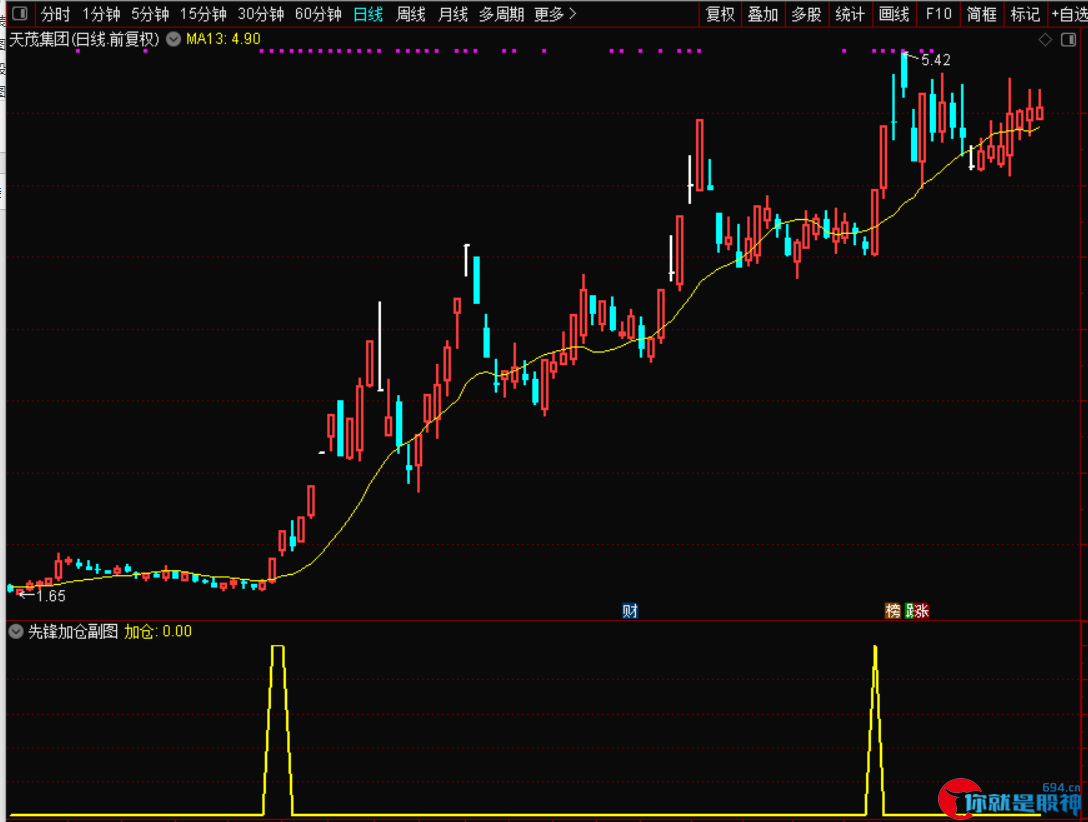This screenshot has height=822, width=1088.
Task: Open the 财 financial report marker
Action: [630, 611]
